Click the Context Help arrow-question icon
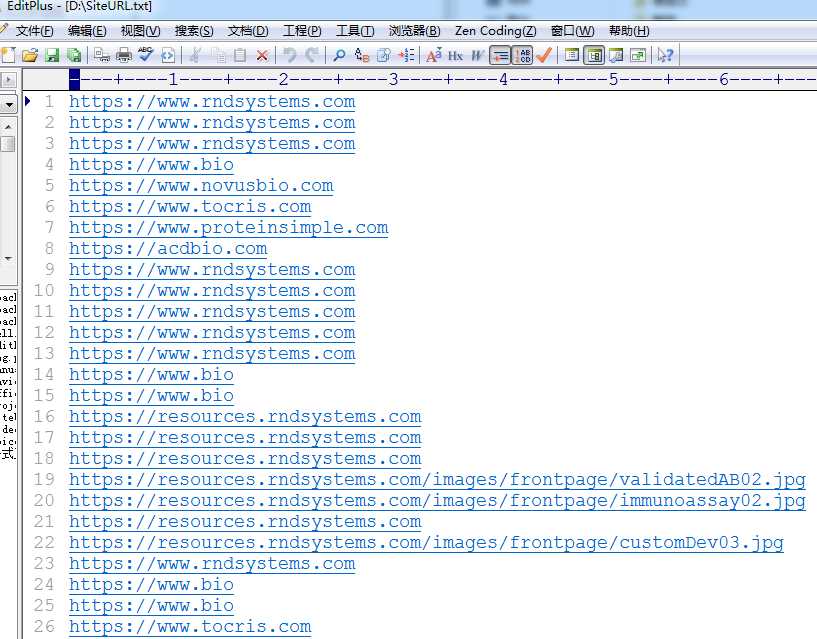The image size is (817, 639). point(665,55)
